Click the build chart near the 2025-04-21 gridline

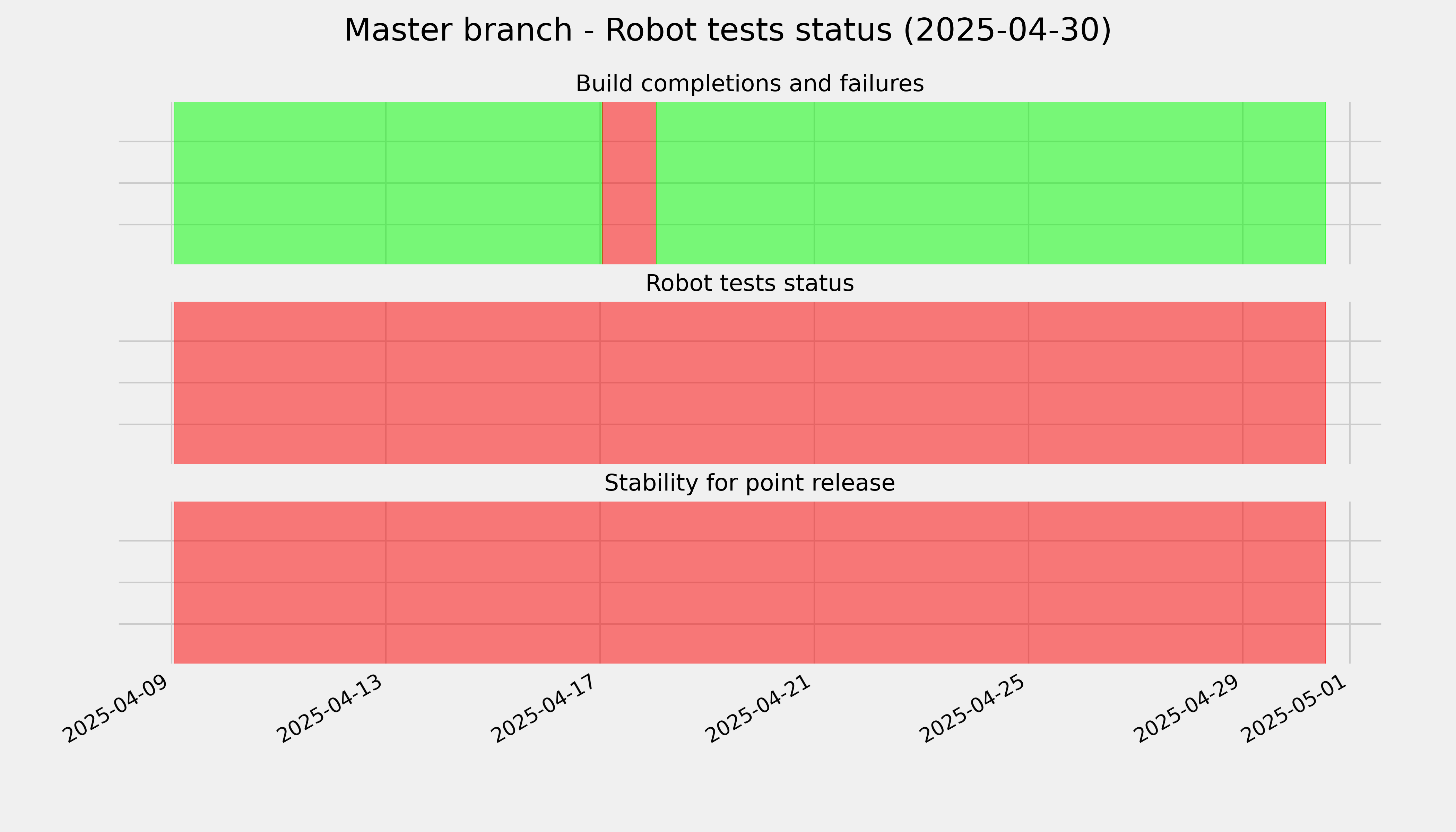814,183
